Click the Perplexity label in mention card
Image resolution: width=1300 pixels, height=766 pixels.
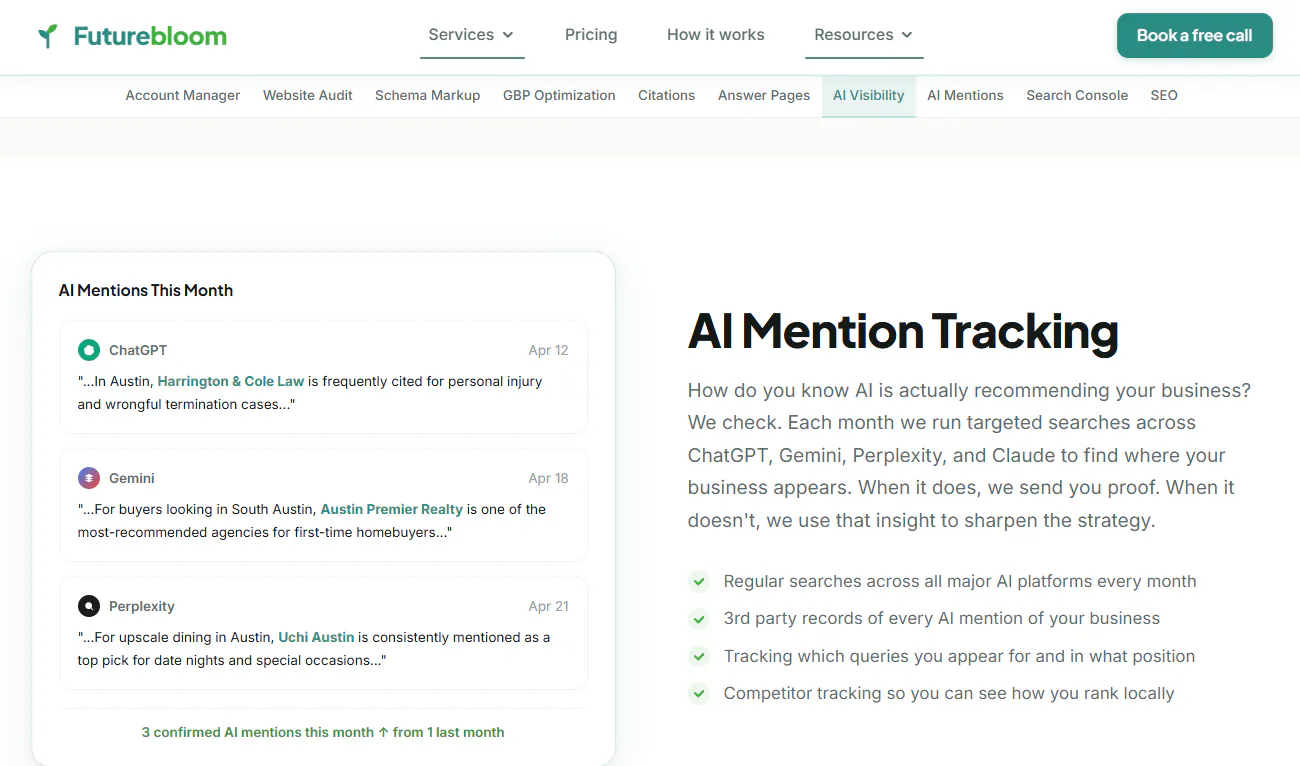click(x=142, y=606)
